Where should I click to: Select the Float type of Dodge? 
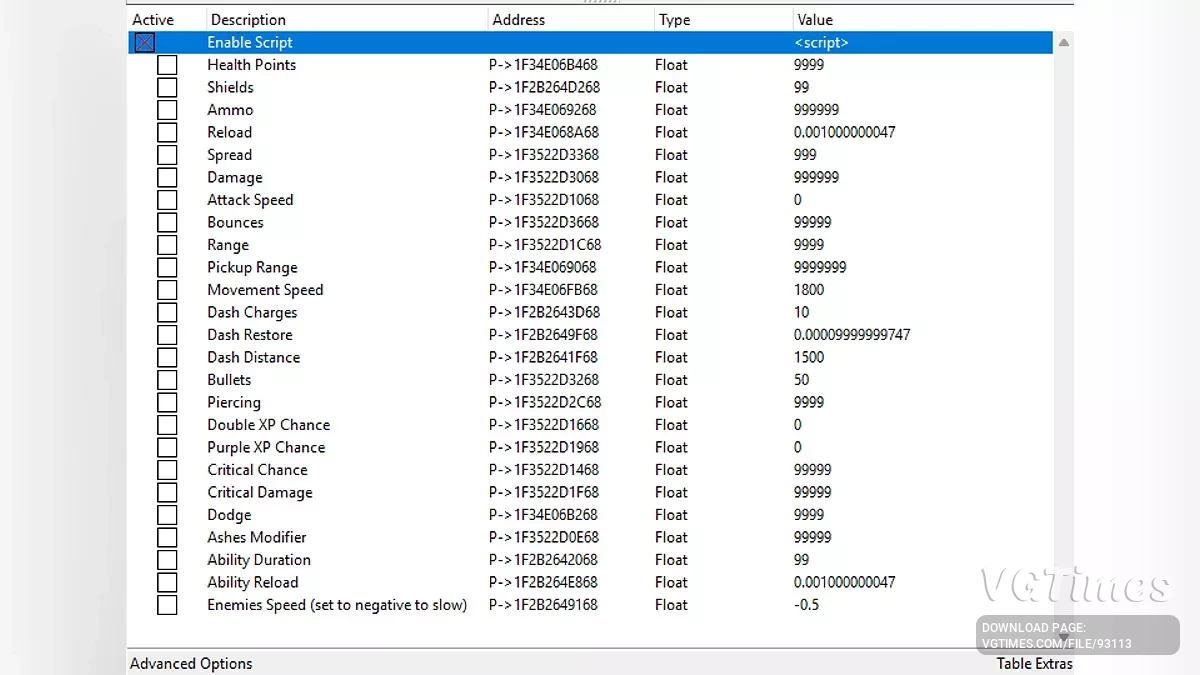[671, 515]
